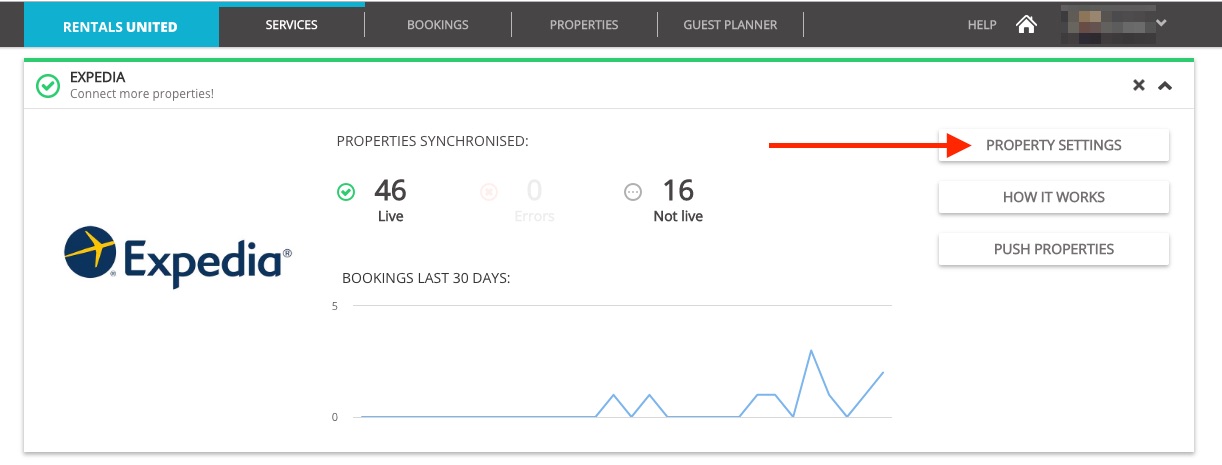Click the green Live status icon
This screenshot has width=1222, height=465.
click(x=346, y=192)
